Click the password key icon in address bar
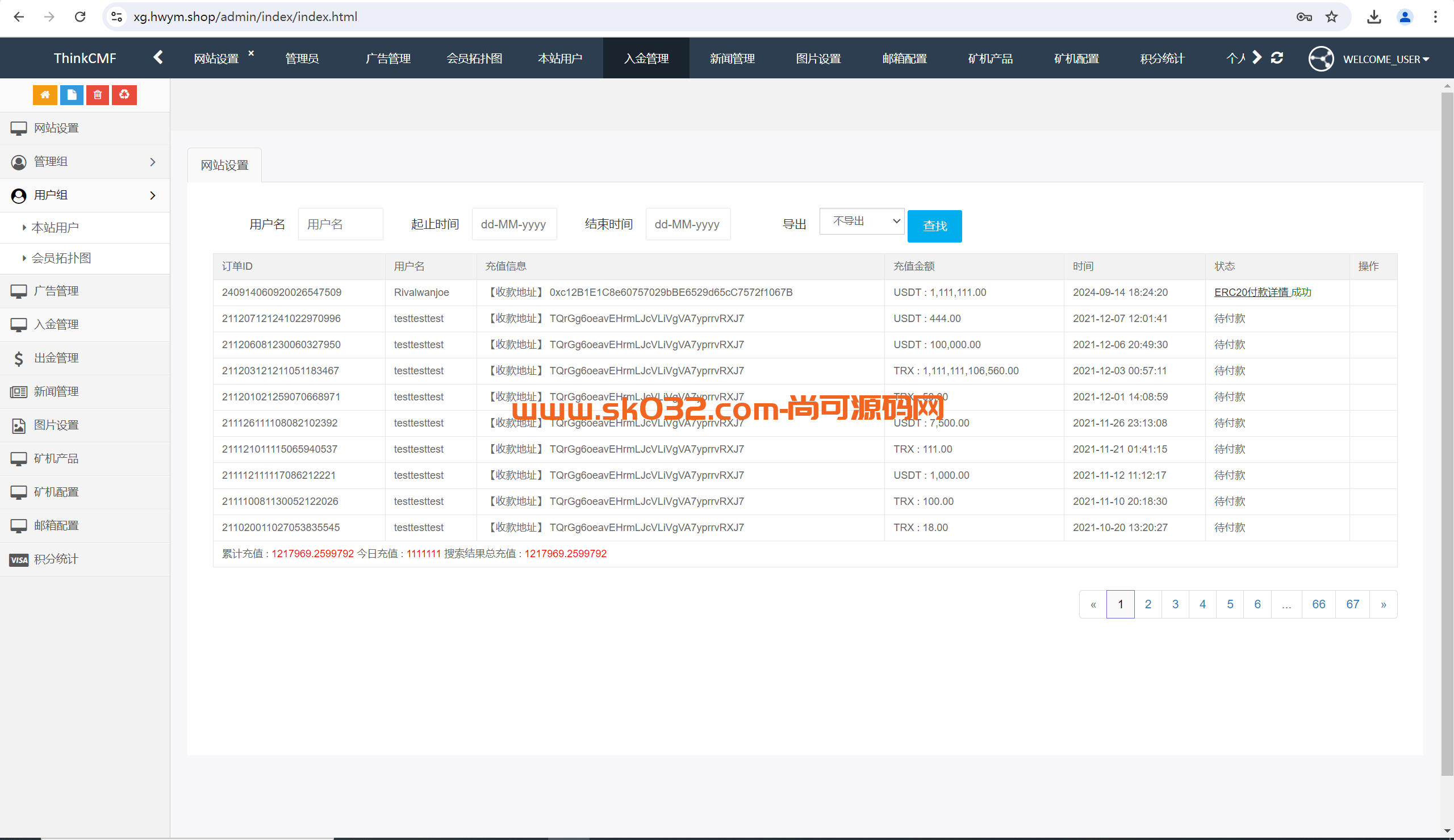 pyautogui.click(x=1304, y=16)
